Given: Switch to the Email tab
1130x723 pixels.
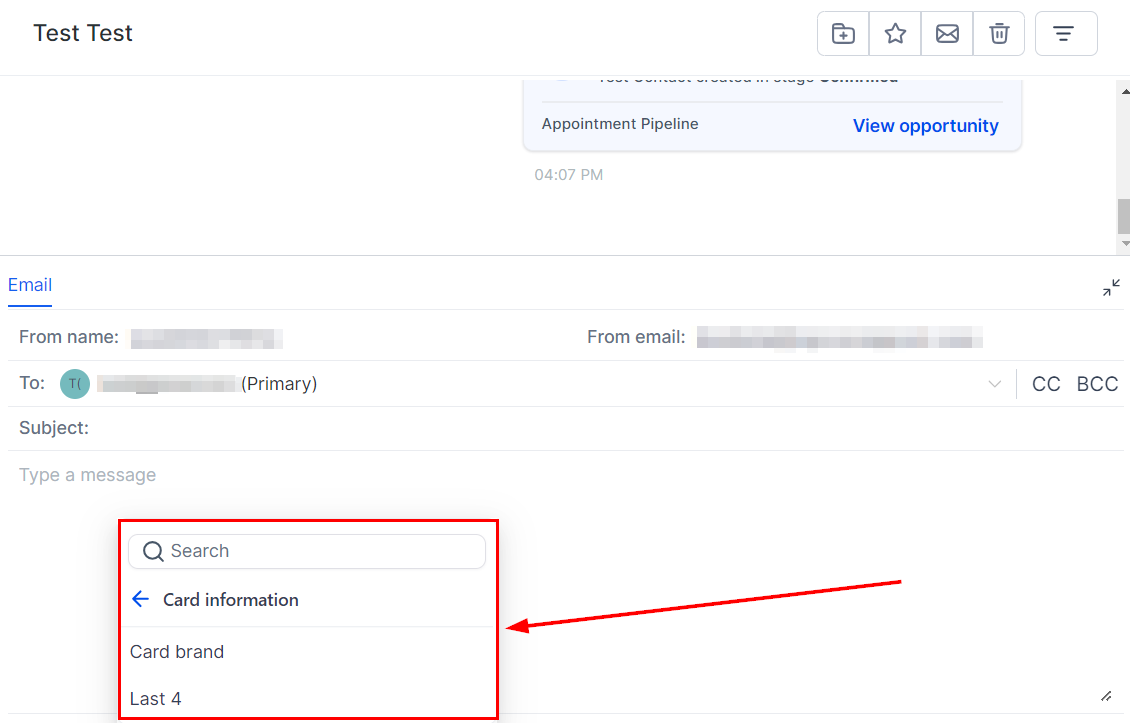Looking at the screenshot, I should click(30, 285).
